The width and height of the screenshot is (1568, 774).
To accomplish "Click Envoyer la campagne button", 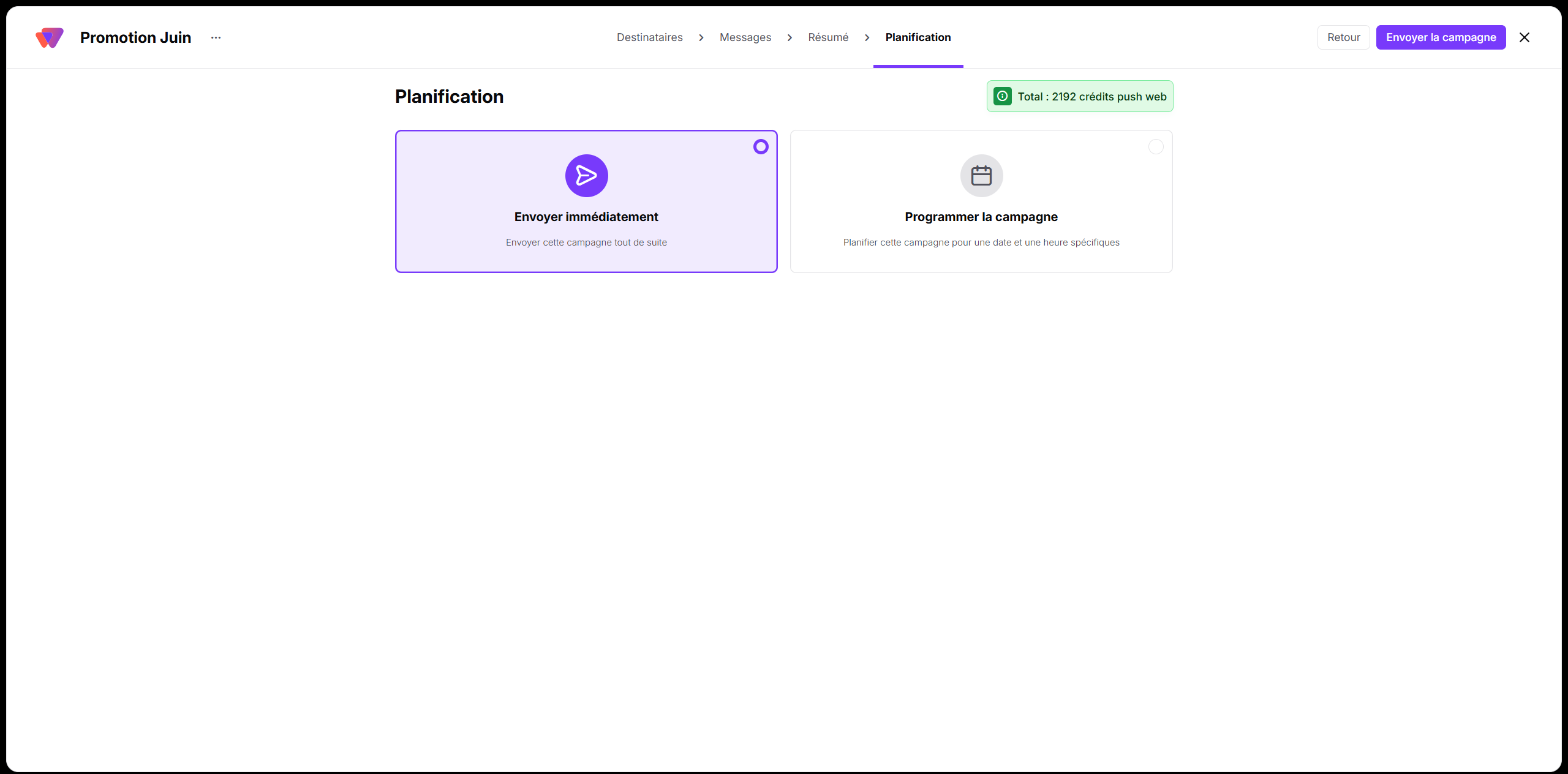I will 1441,37.
